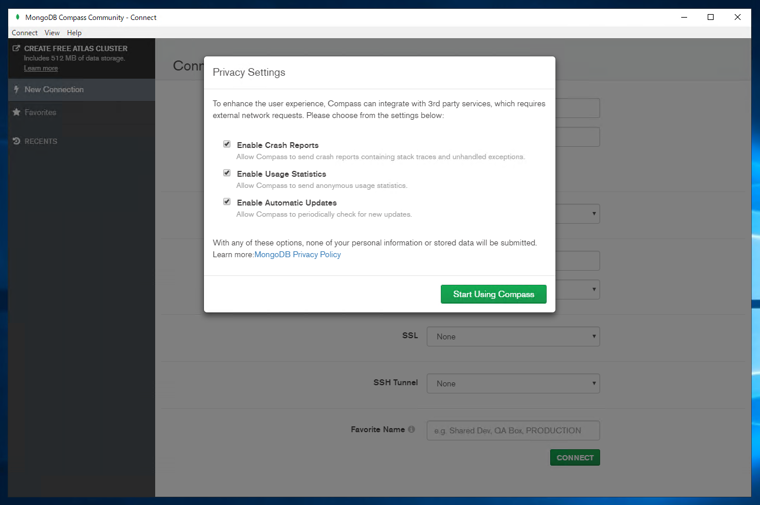Click the Favorites star icon
This screenshot has height=505, width=760.
pos(16,112)
